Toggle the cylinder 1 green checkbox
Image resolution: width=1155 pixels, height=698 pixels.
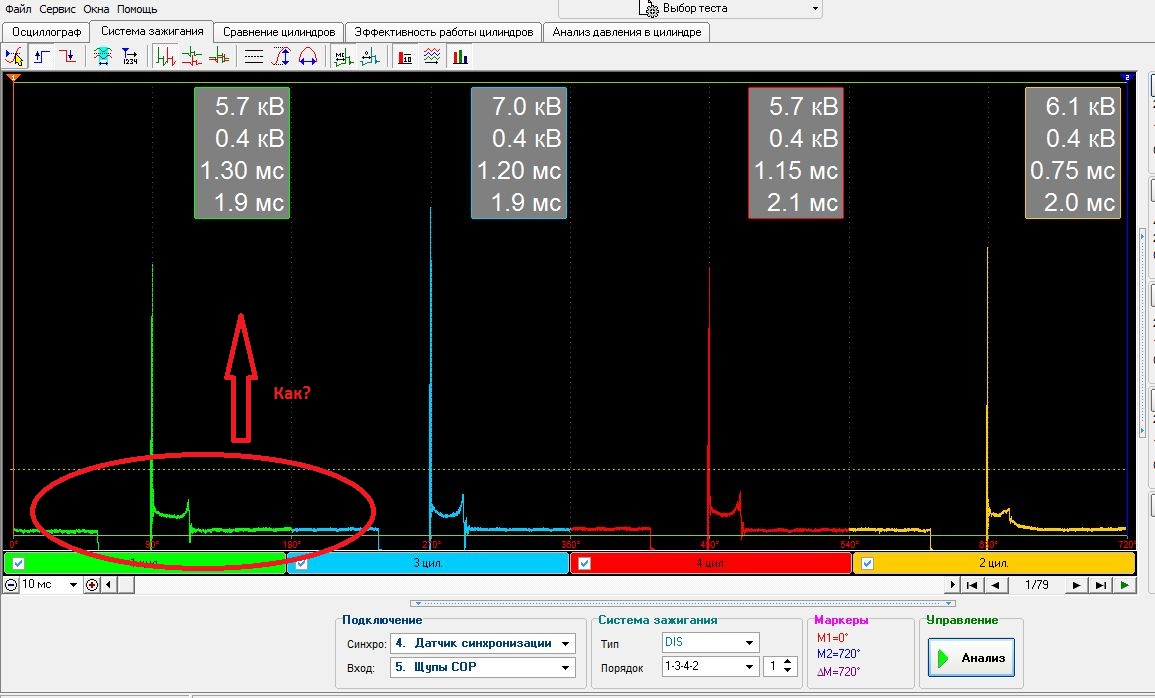18,563
